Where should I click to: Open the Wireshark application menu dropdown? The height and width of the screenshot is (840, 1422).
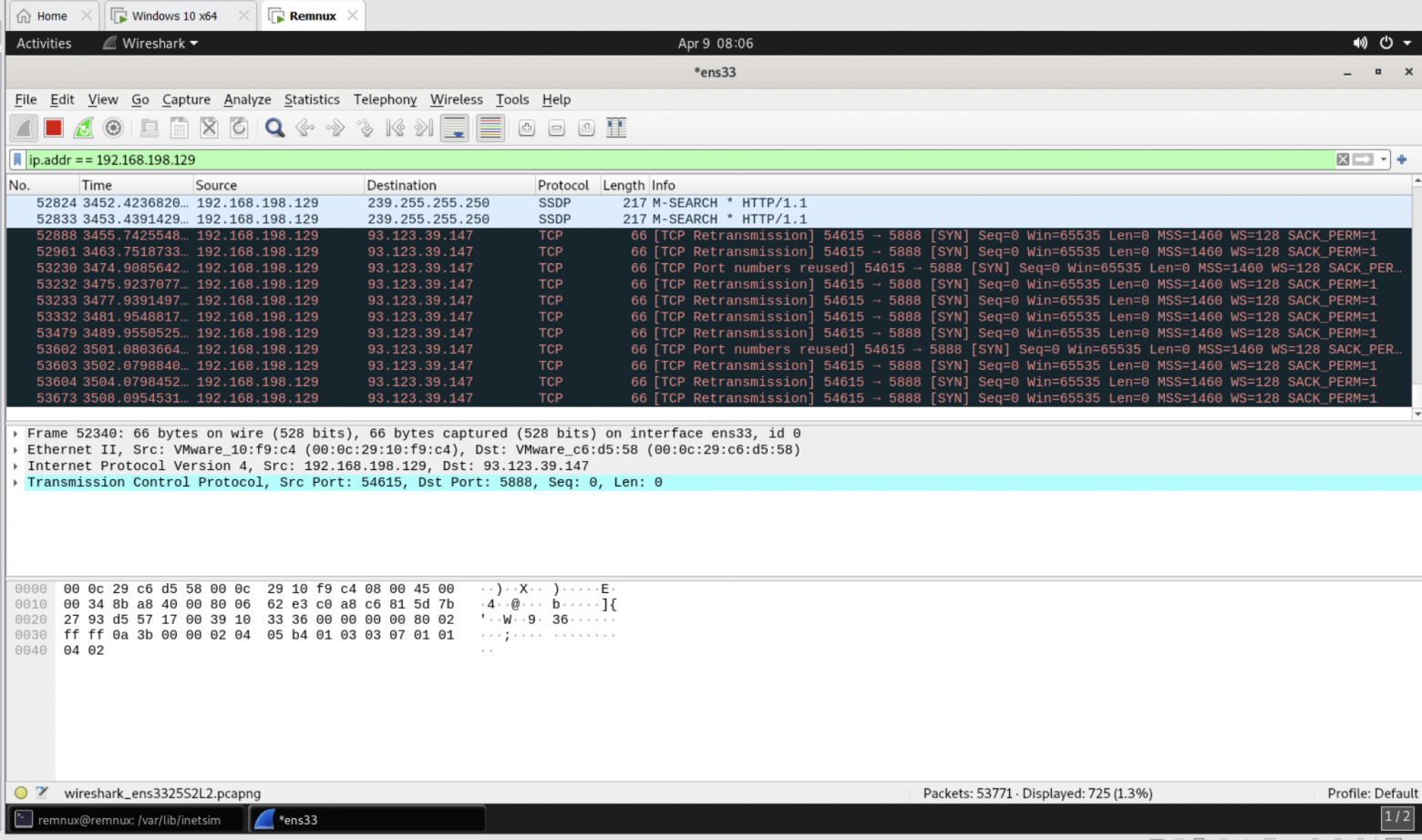click(x=150, y=43)
